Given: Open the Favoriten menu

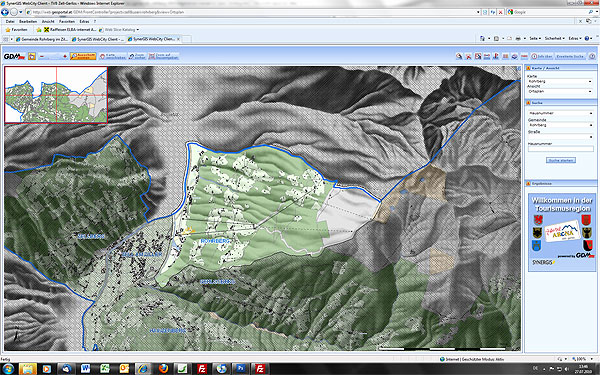Looking at the screenshot, I should [67, 21].
